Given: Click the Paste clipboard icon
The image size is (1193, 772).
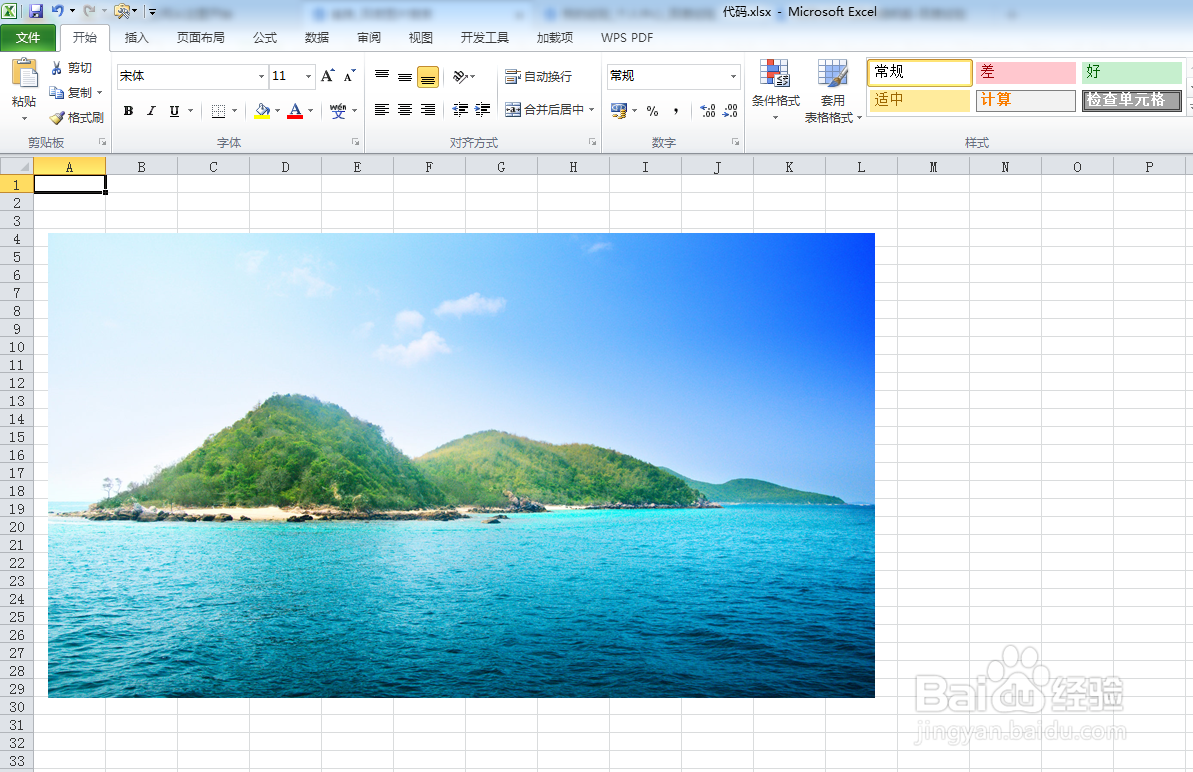Looking at the screenshot, I should click(x=24, y=74).
